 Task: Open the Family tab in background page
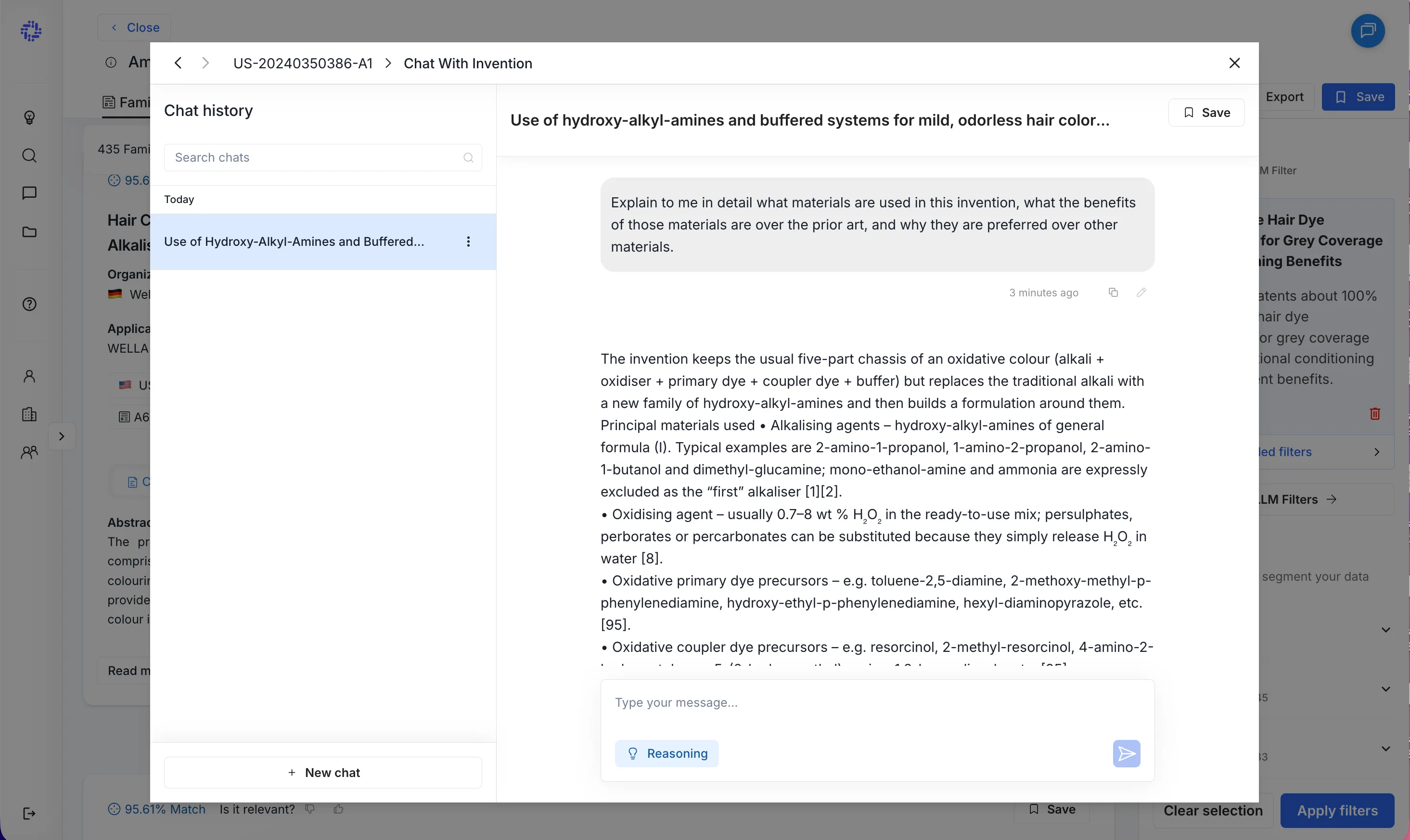pos(126,102)
